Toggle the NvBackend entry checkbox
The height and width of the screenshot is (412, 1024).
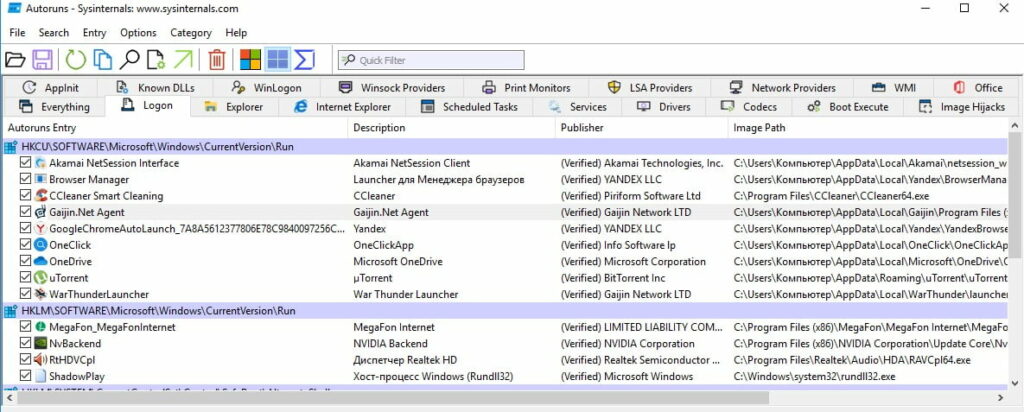[26, 343]
